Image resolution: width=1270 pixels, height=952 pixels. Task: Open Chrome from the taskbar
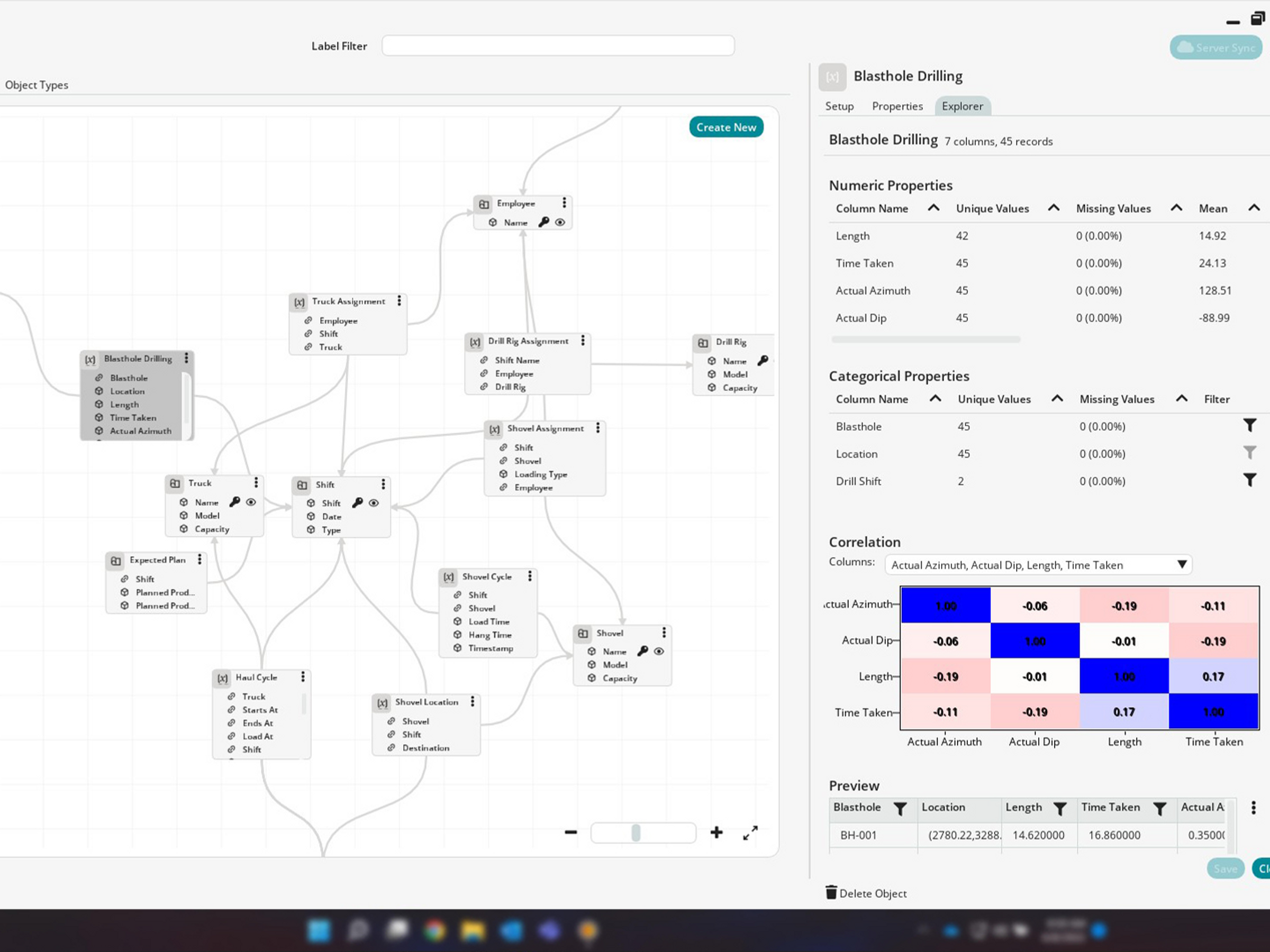(434, 930)
